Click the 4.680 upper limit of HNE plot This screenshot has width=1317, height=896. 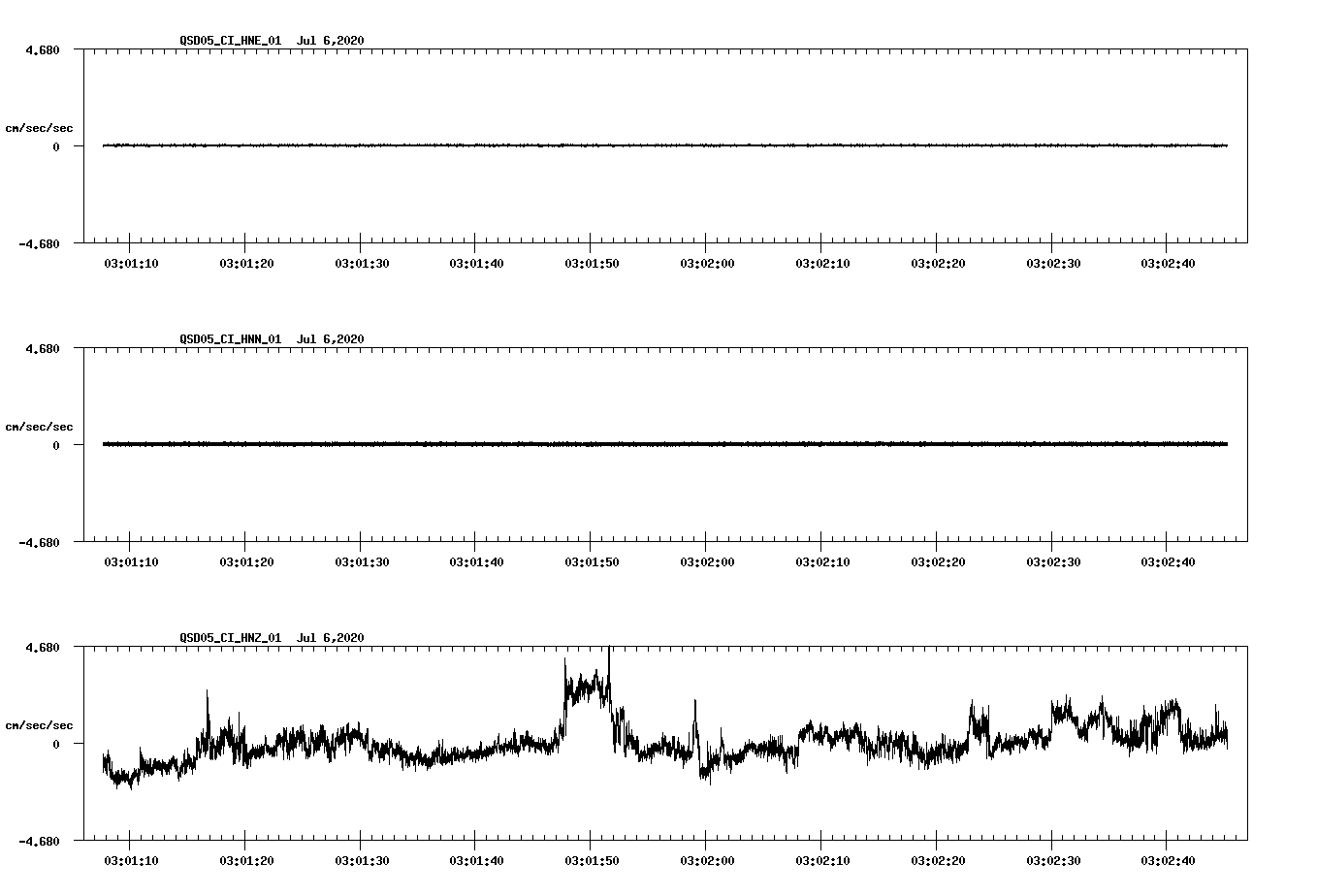43,49
